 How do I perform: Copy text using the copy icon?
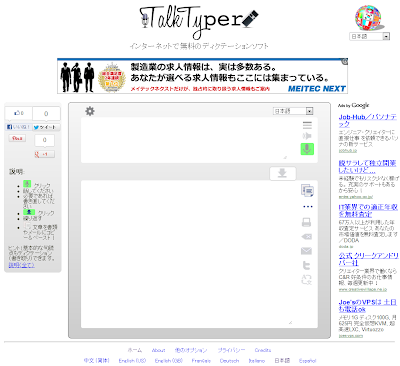[x=307, y=190]
